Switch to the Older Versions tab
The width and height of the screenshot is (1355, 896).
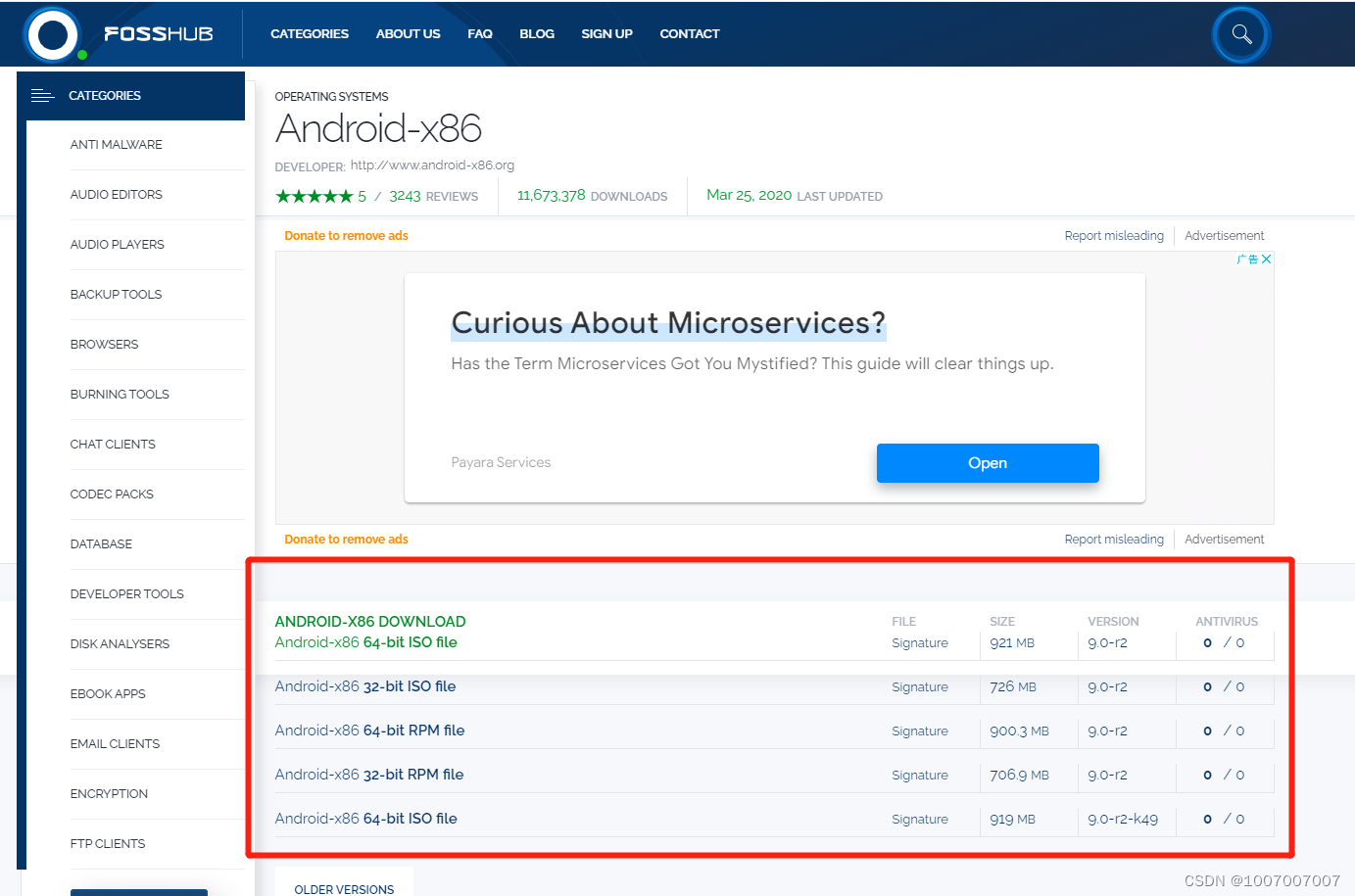click(344, 888)
